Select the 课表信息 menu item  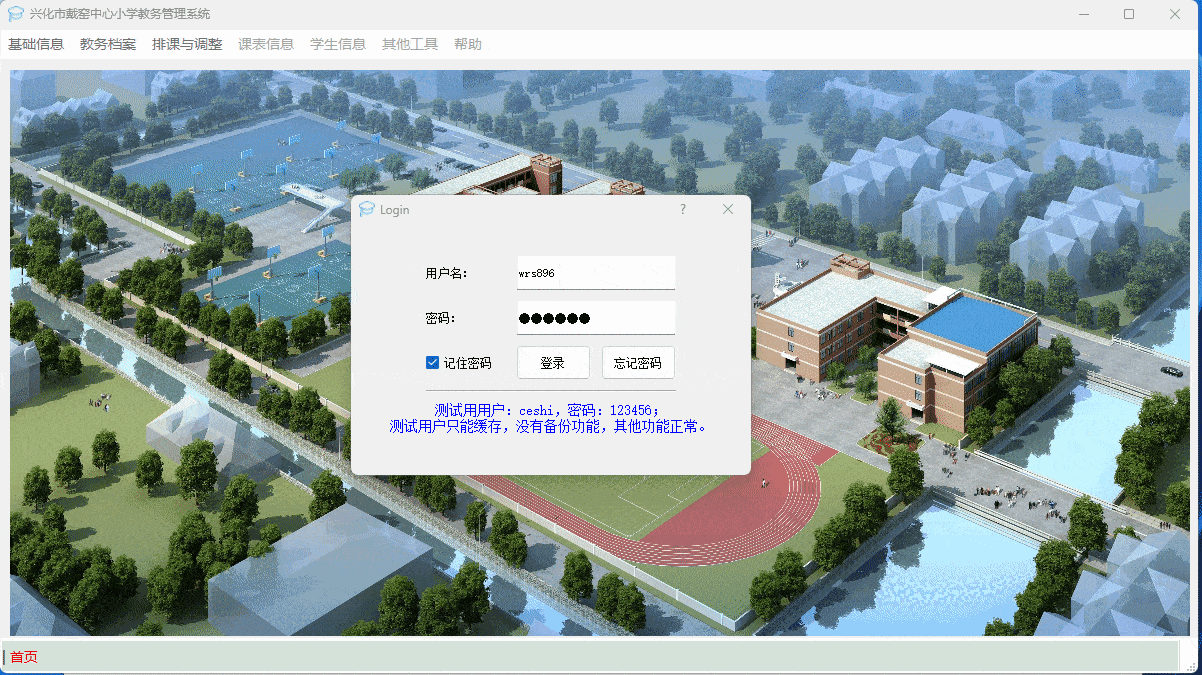[x=266, y=44]
